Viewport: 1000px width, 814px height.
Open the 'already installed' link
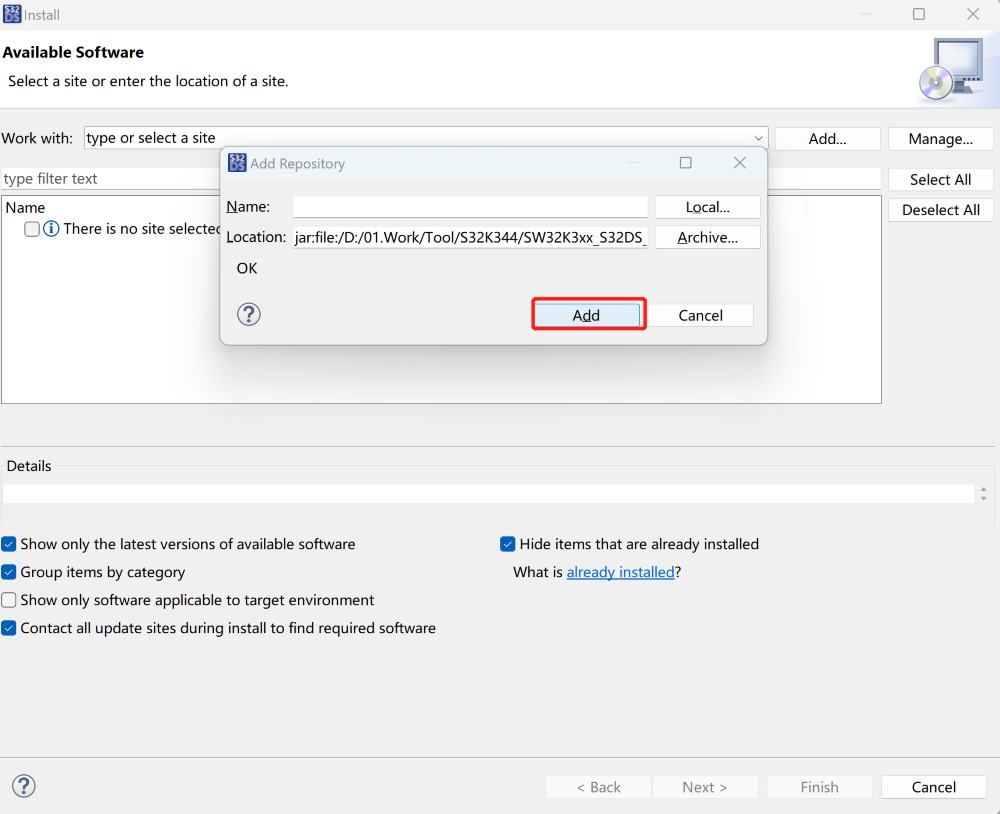pos(620,572)
